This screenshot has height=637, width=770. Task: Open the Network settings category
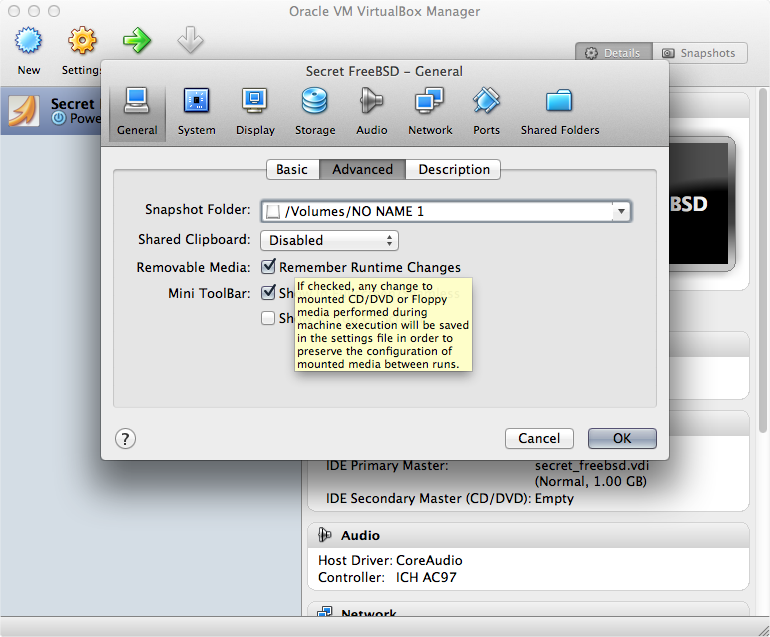(x=430, y=111)
